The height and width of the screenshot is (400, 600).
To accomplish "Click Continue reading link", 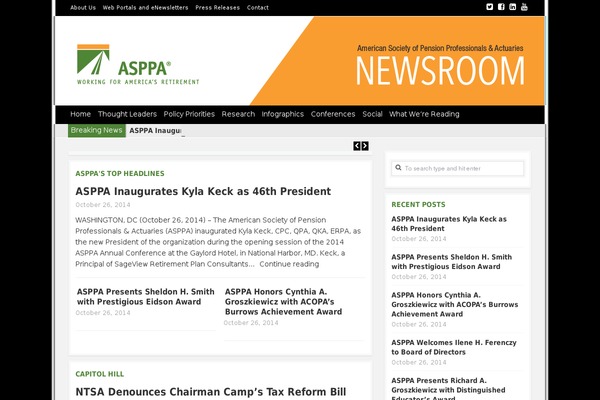I will click(289, 264).
